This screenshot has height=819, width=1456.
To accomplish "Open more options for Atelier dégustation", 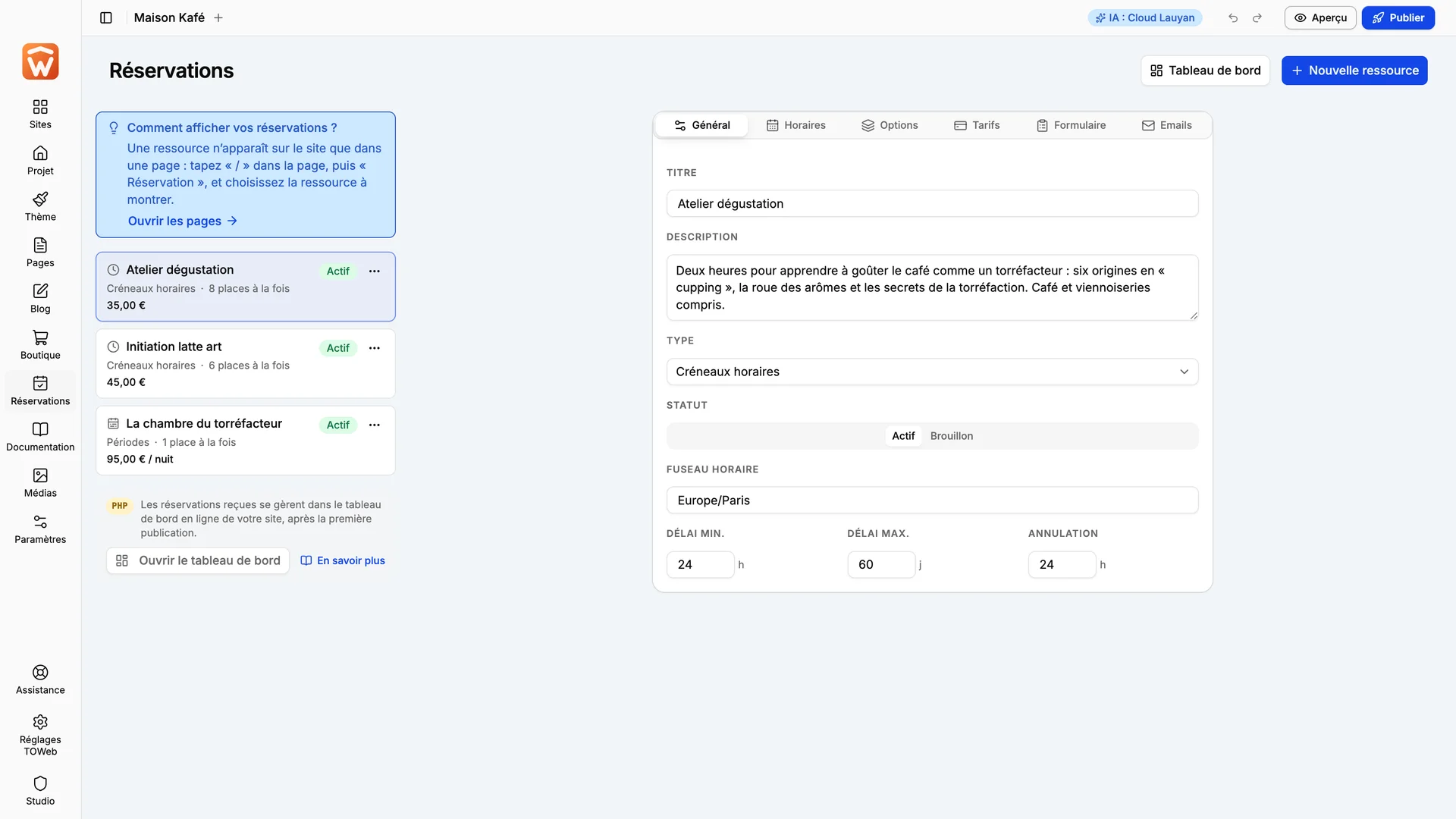I will pyautogui.click(x=375, y=271).
